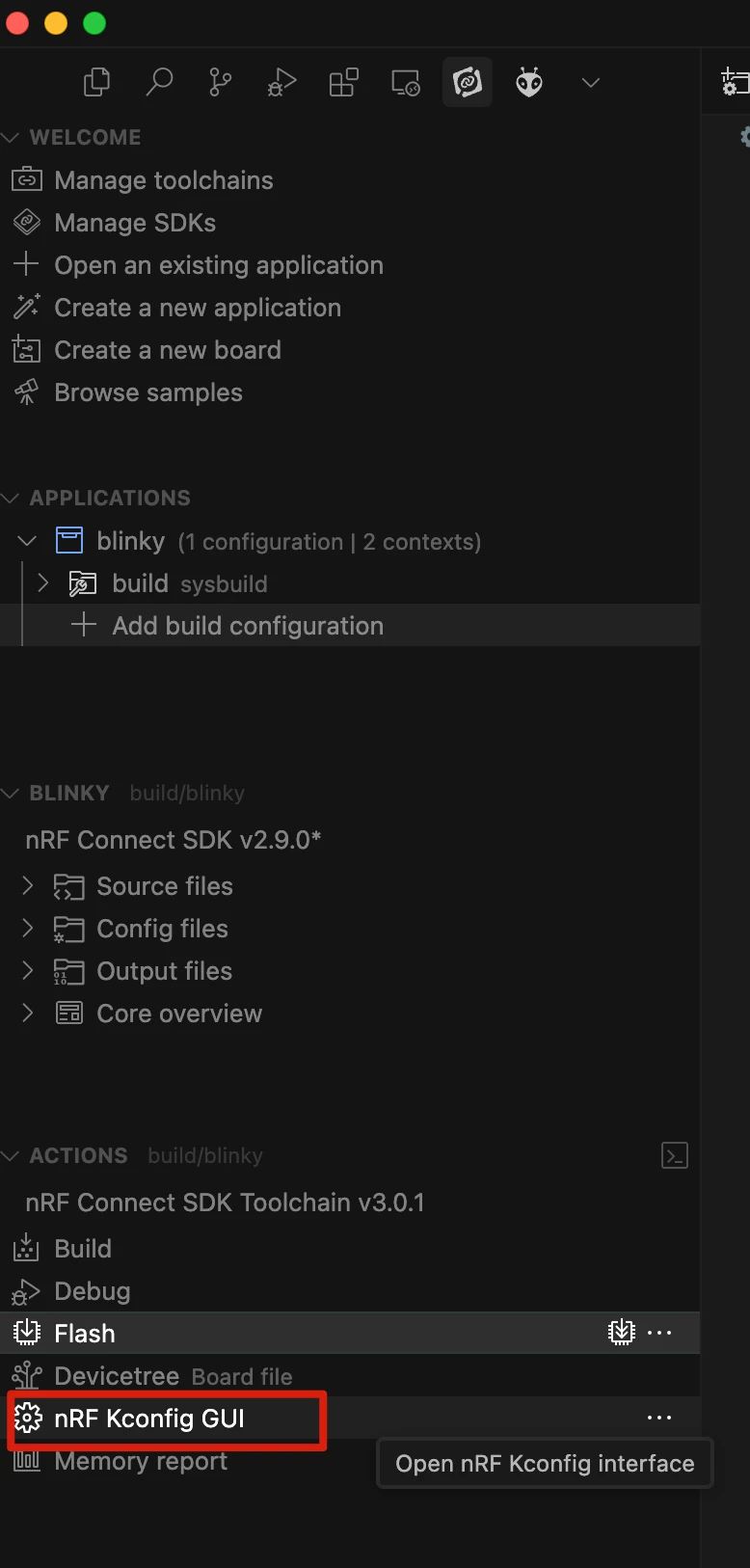The image size is (750, 1568).
Task: Open the Remote Explorer view icon
Action: [405, 83]
